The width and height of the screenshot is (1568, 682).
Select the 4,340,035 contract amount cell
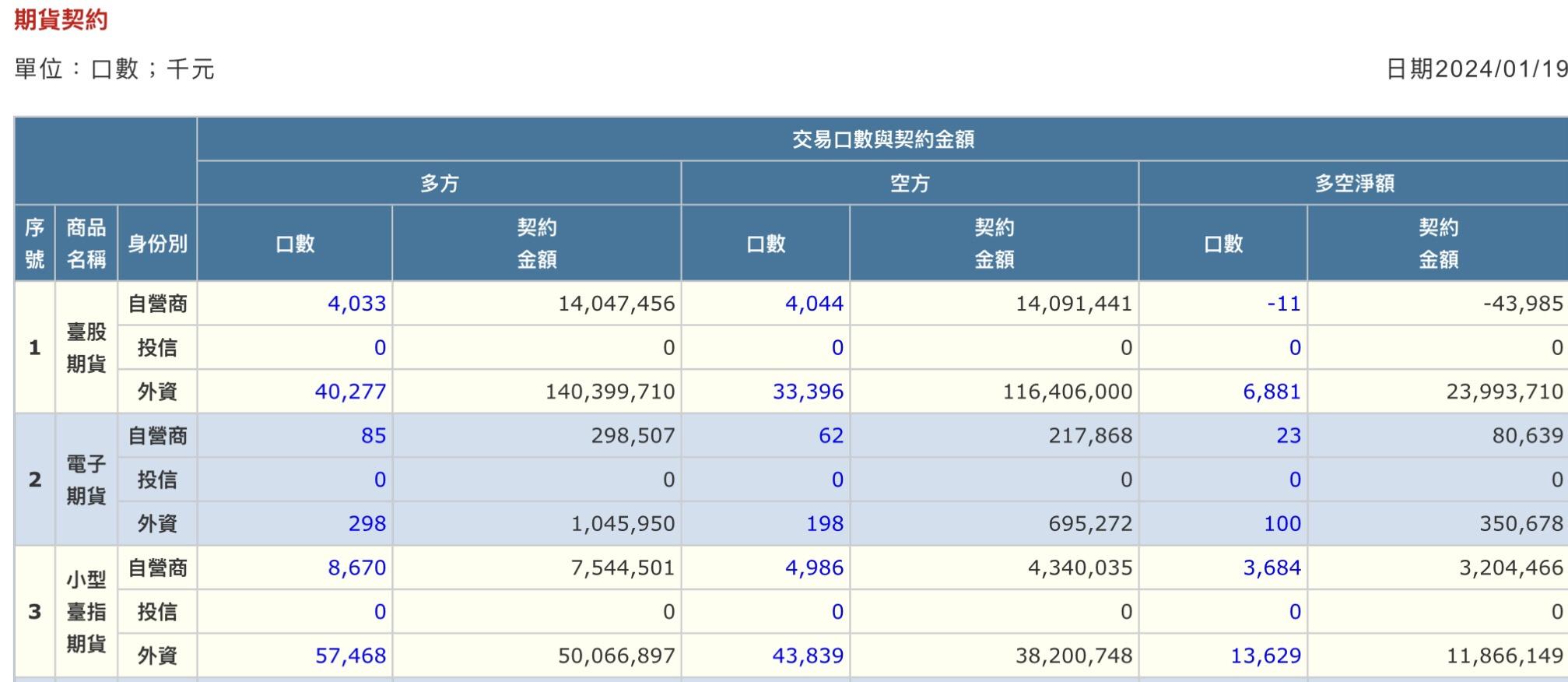[994, 568]
